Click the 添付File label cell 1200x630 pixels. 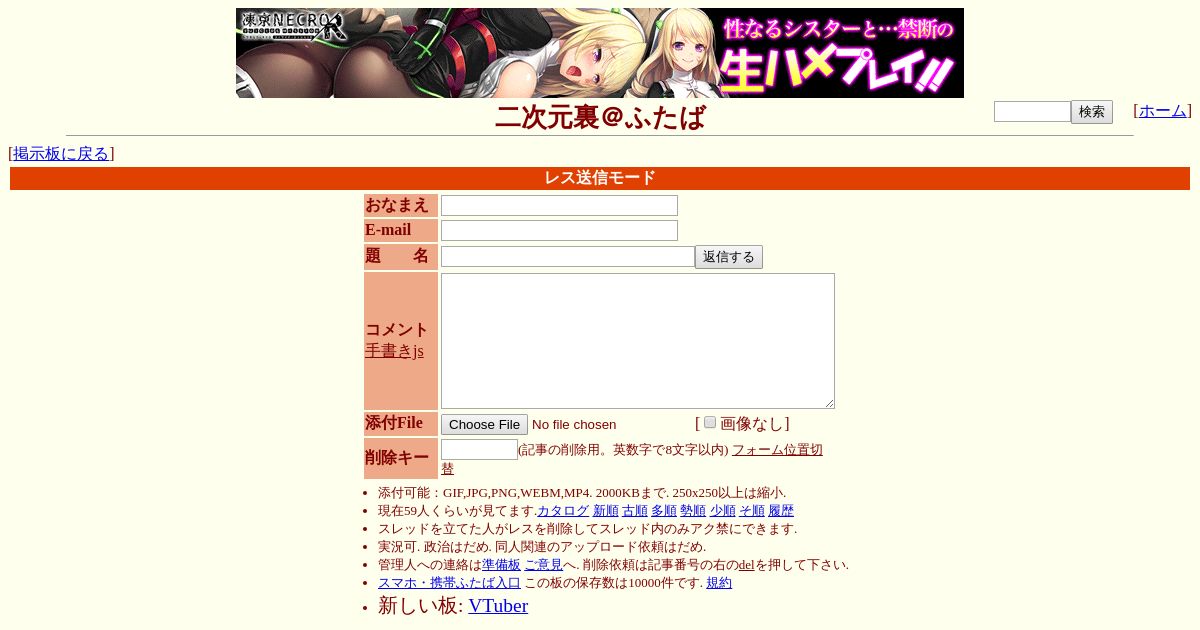401,424
